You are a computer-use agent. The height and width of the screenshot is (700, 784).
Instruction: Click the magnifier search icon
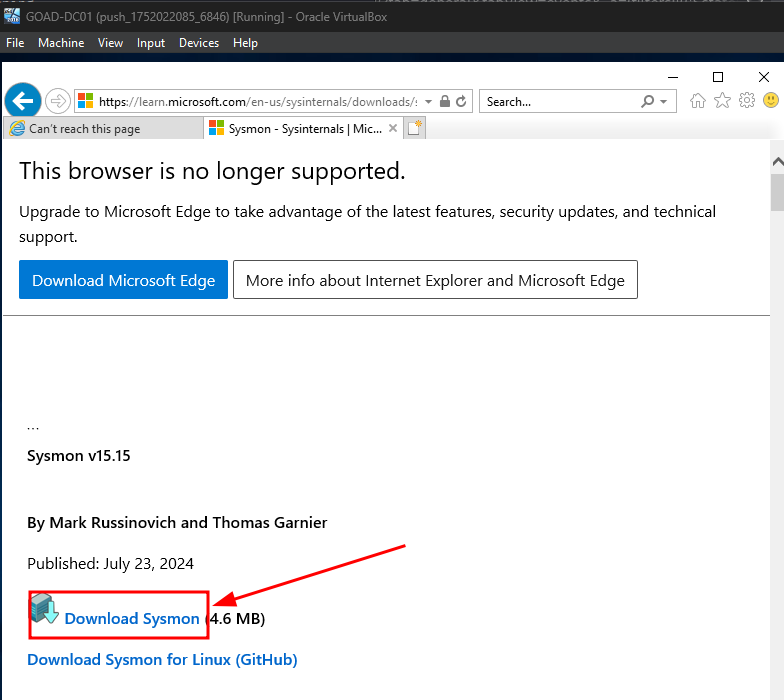(x=648, y=101)
